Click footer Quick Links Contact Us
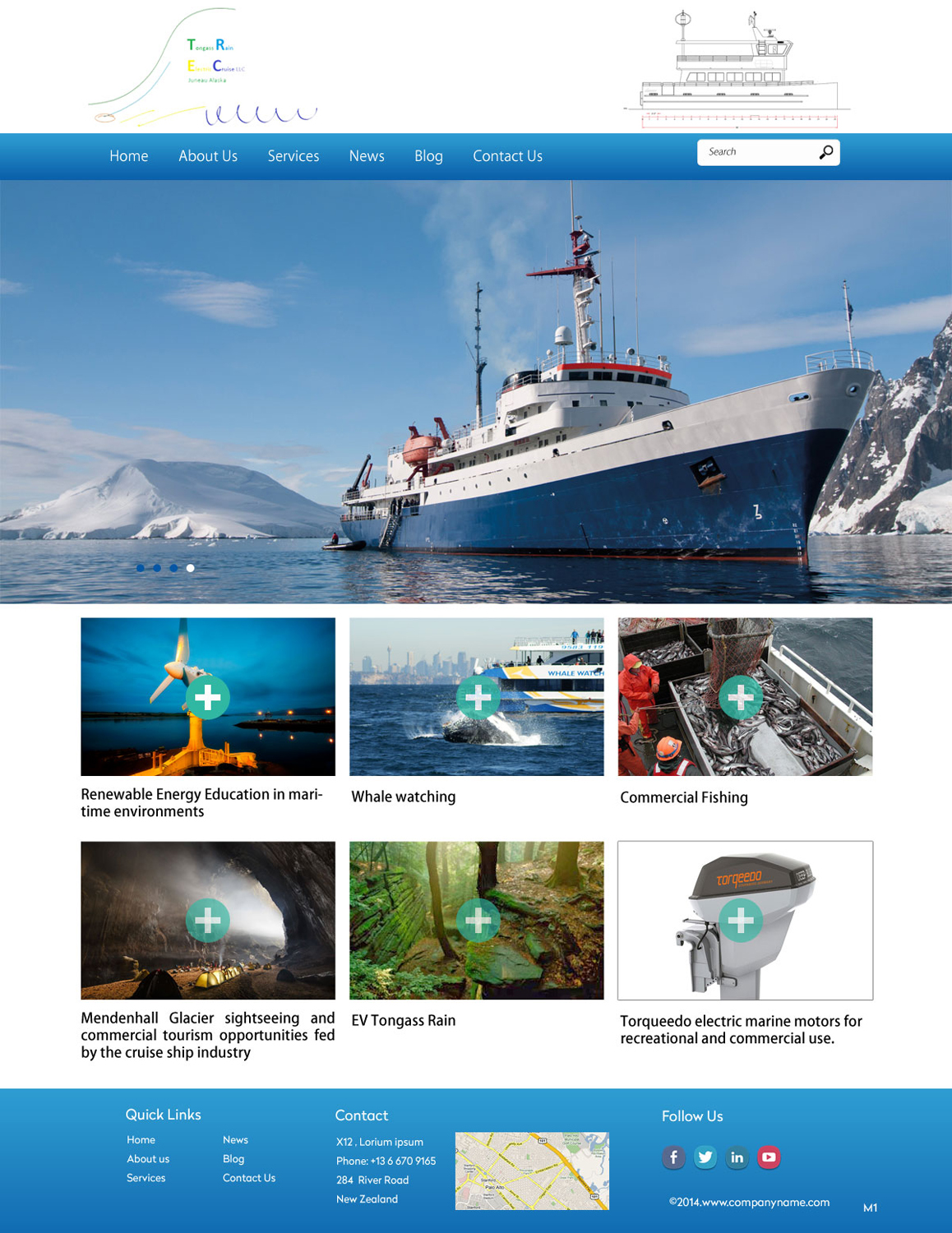 249,1178
